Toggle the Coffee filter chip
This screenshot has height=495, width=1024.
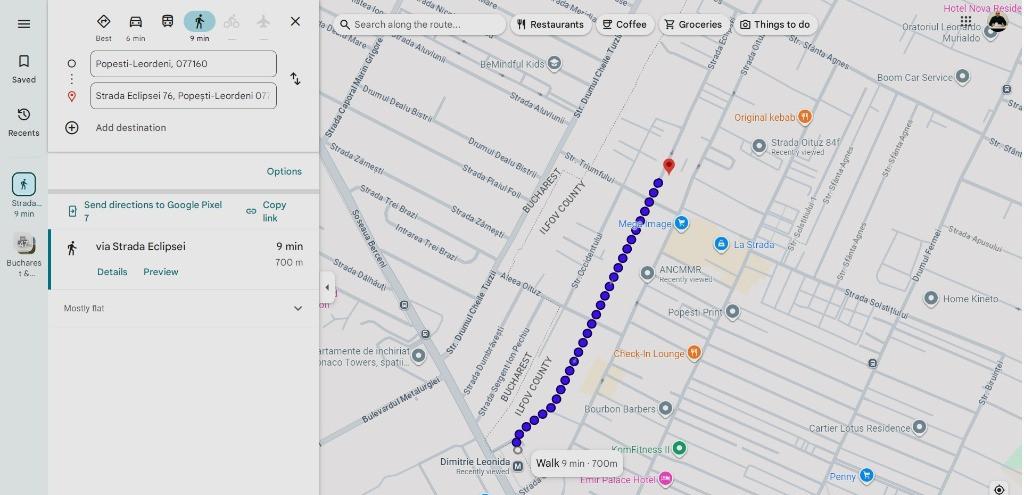(x=625, y=24)
